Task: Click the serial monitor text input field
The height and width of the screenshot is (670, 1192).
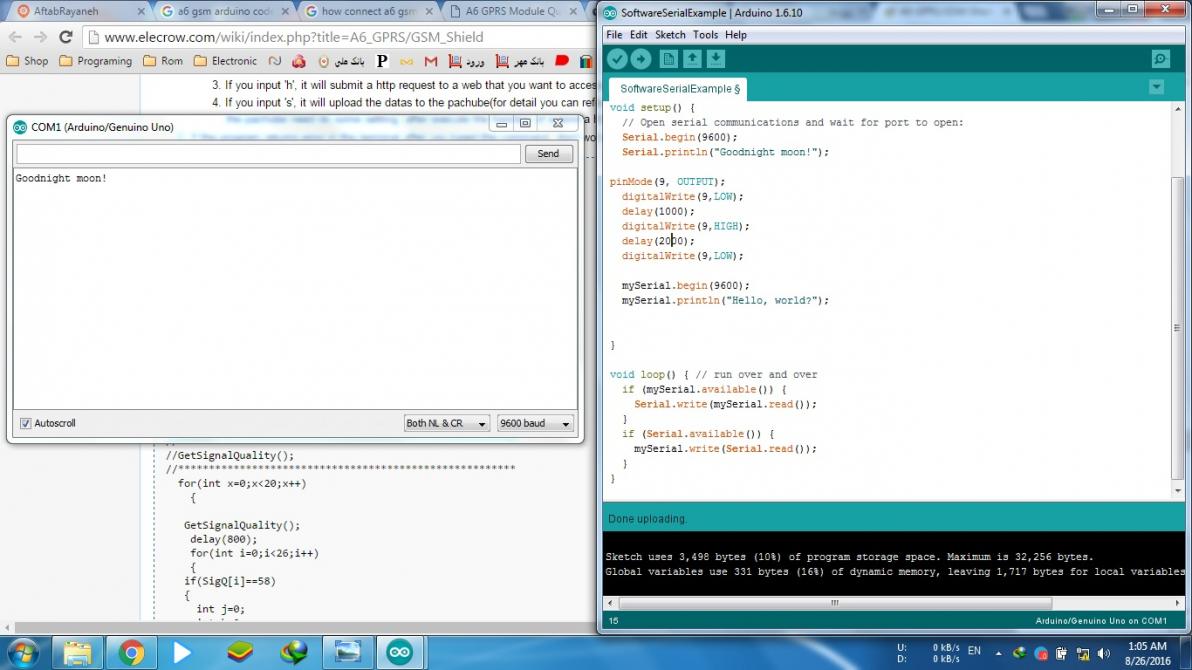Action: (x=268, y=154)
